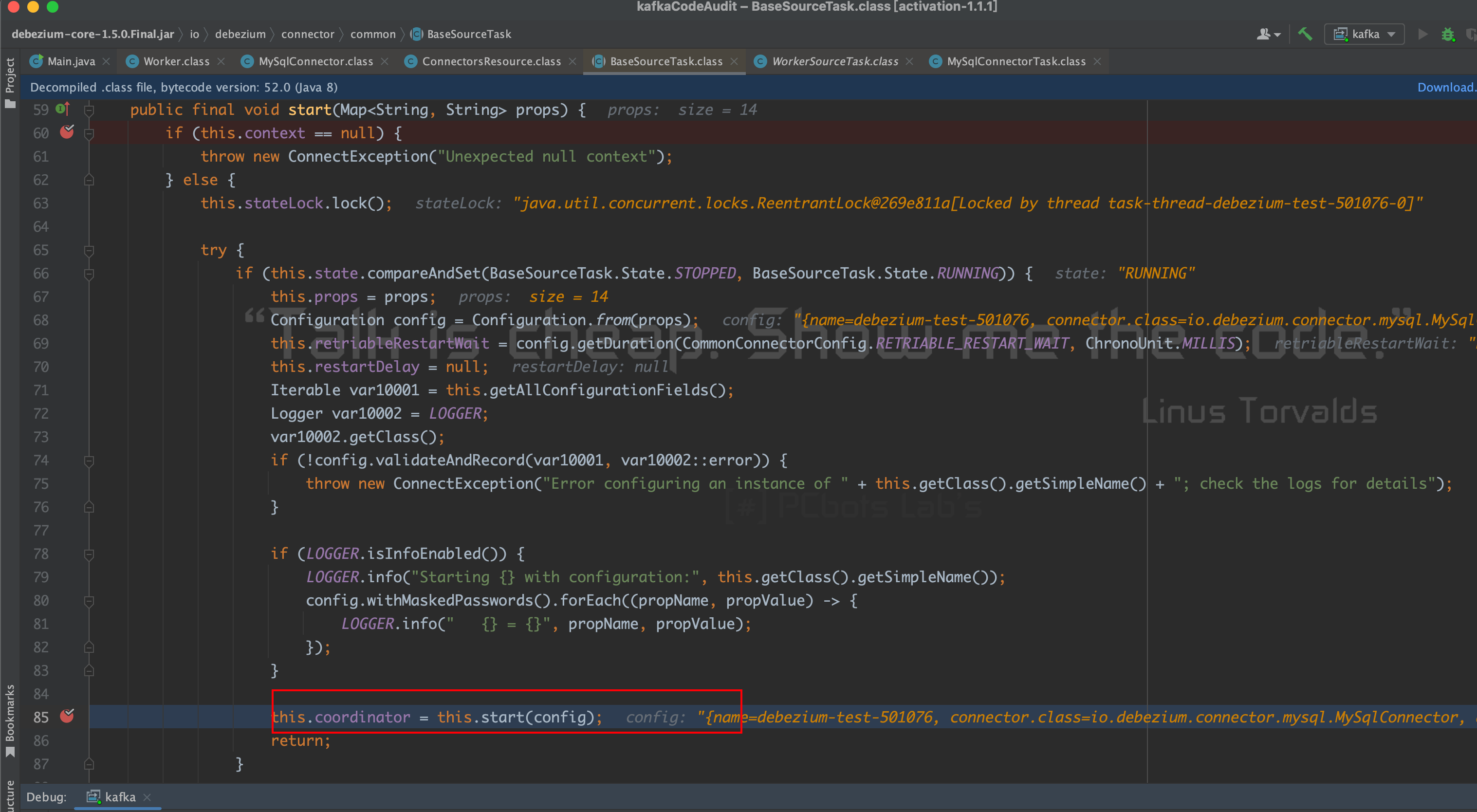Open the user account icon dropdown
Screen dimensions: 1477x812
click(1268, 35)
